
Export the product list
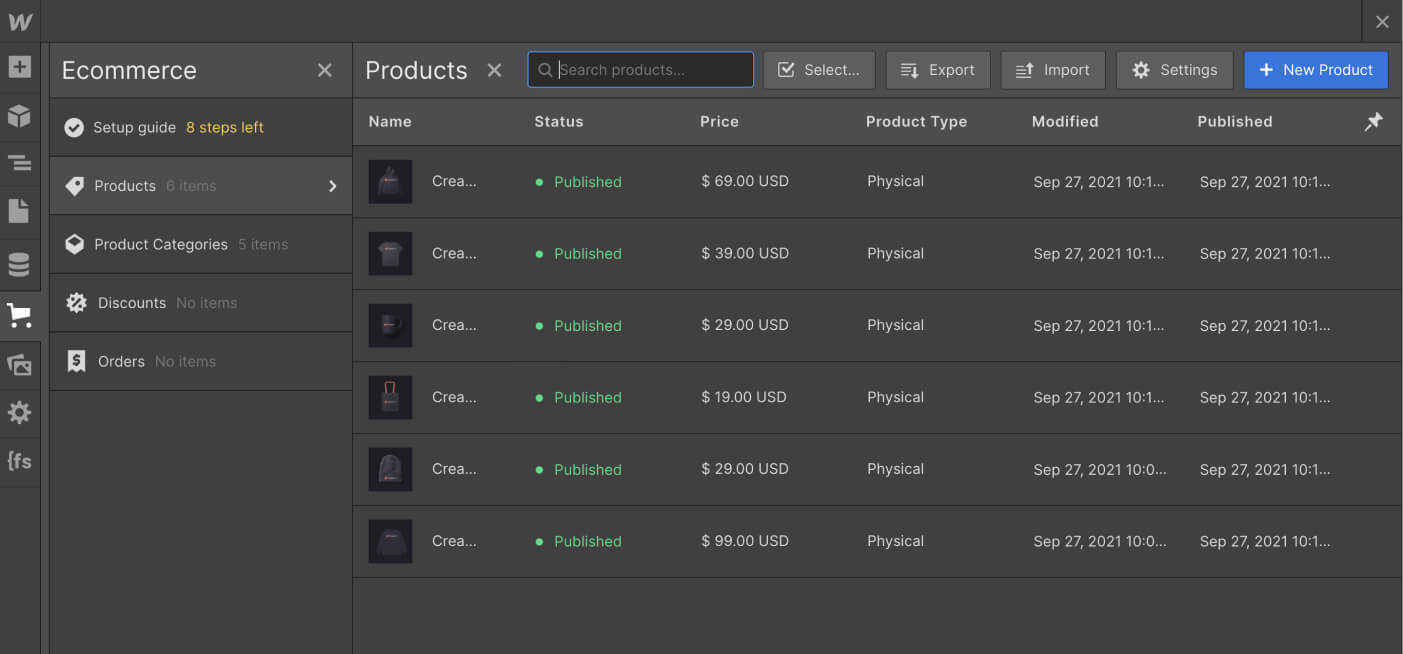(x=938, y=69)
